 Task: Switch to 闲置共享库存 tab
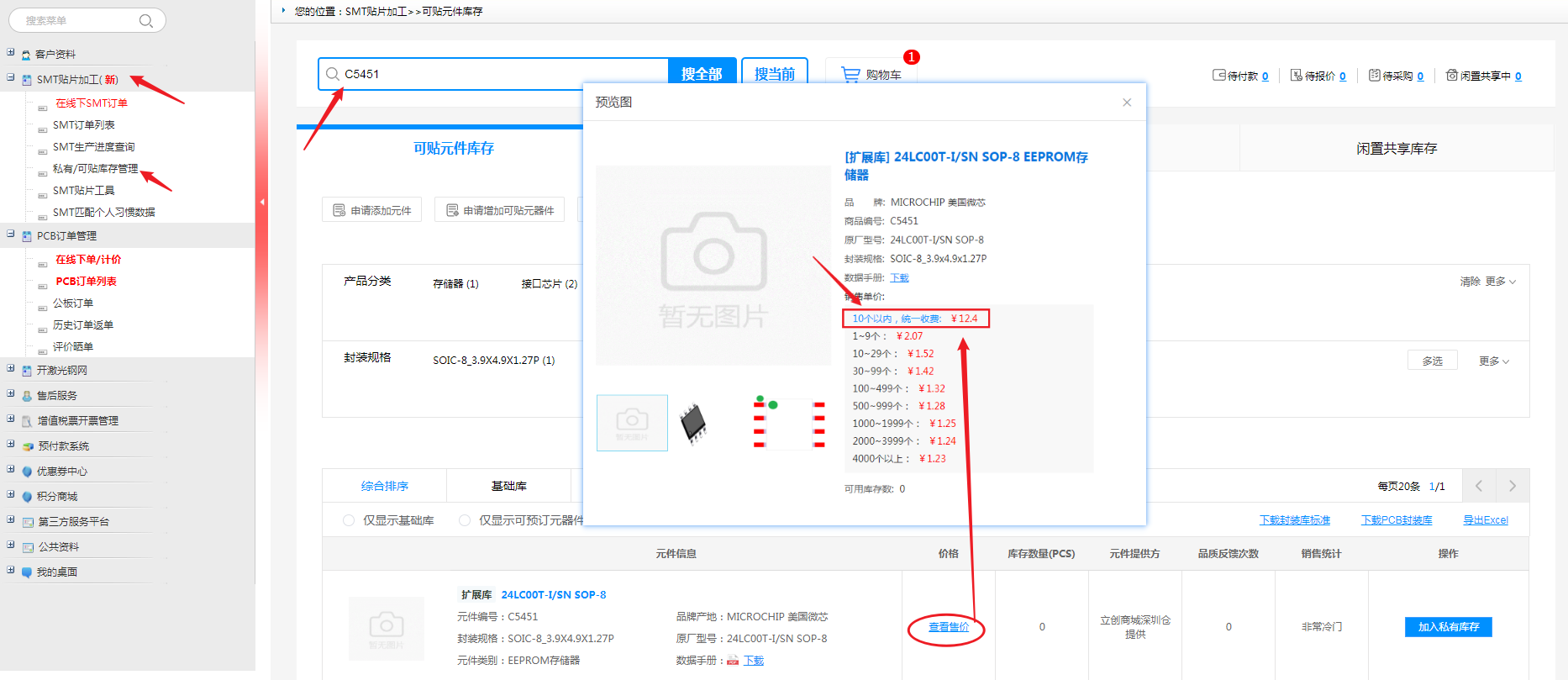[1396, 149]
